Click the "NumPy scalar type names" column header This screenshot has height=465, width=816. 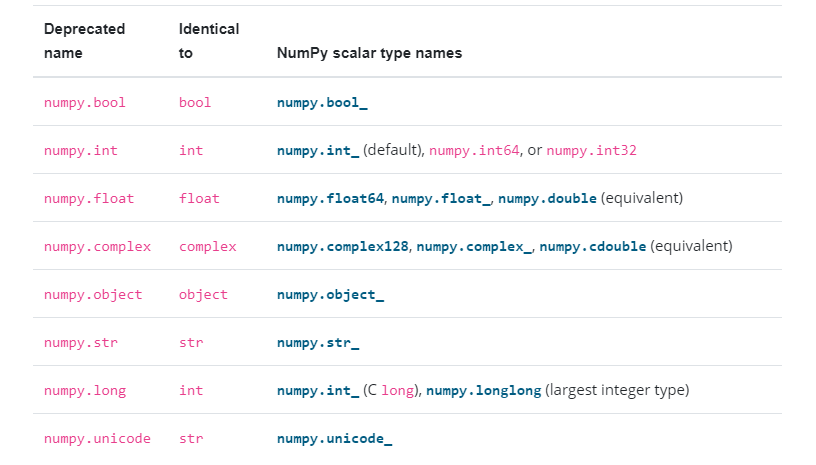pos(369,53)
